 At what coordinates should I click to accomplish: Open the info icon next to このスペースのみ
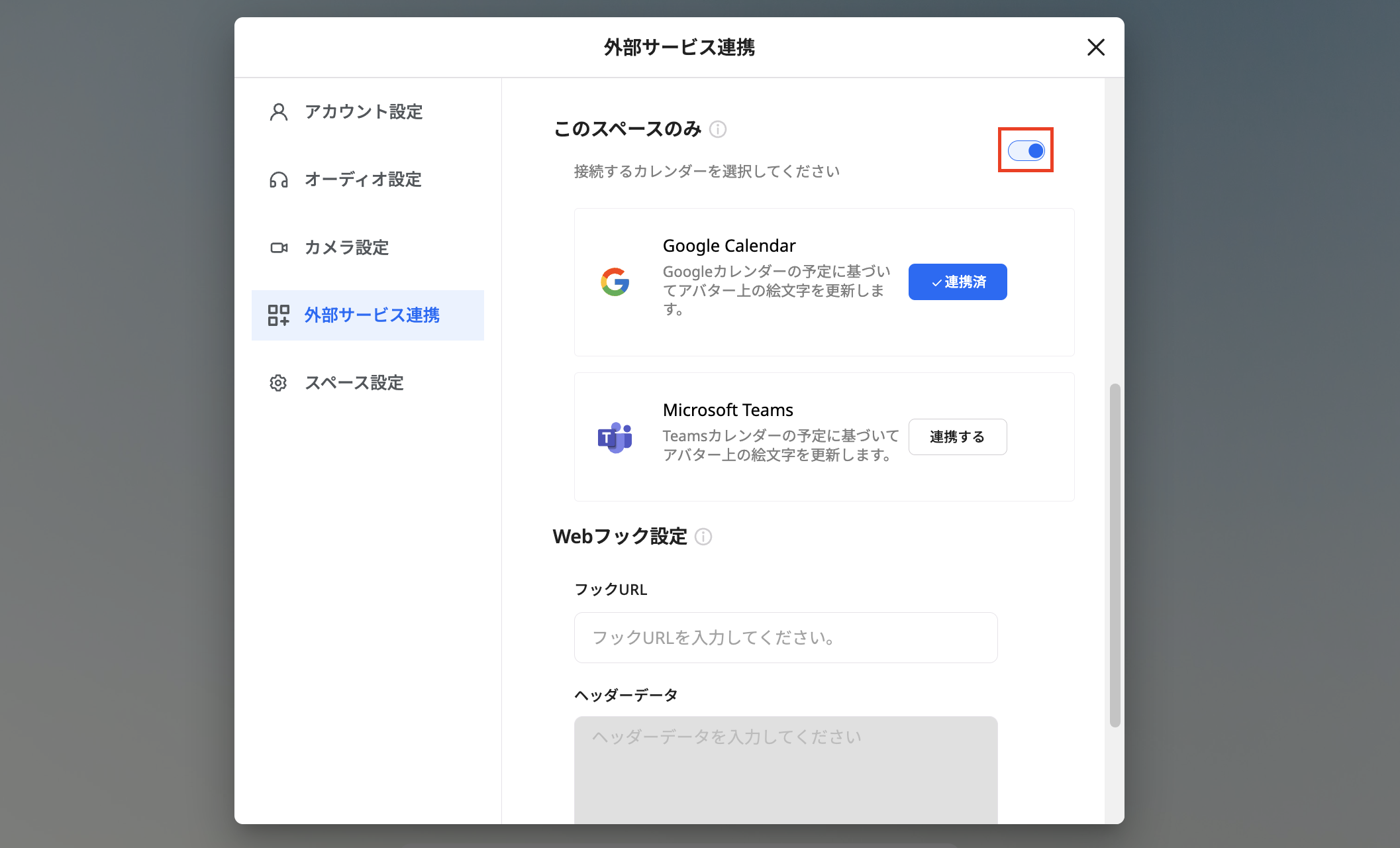tap(718, 130)
